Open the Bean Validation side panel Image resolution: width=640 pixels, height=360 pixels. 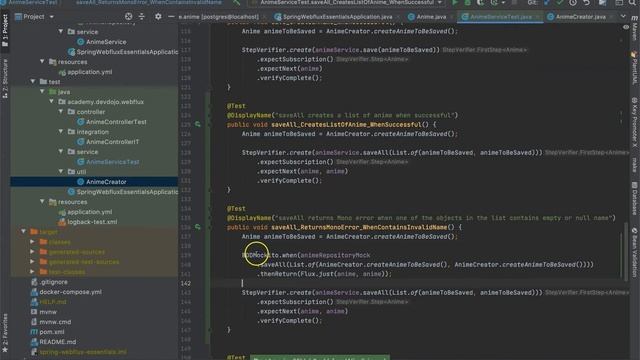(635, 252)
